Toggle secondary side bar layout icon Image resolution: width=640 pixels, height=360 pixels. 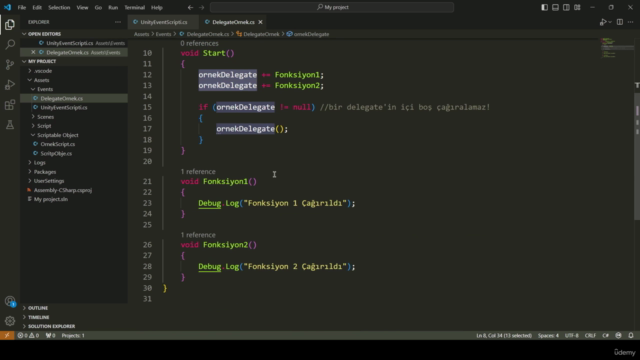566,7
